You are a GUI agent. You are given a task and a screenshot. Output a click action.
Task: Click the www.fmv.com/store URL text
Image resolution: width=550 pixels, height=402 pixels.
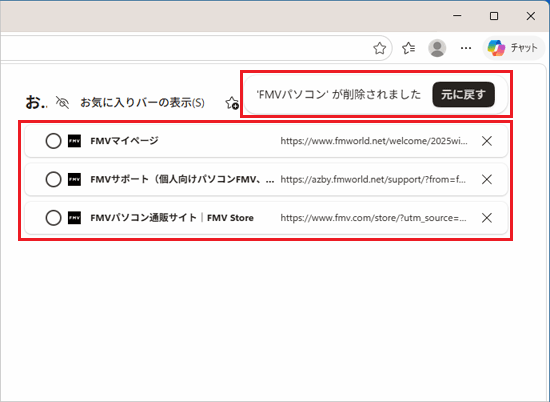pyautogui.click(x=374, y=218)
